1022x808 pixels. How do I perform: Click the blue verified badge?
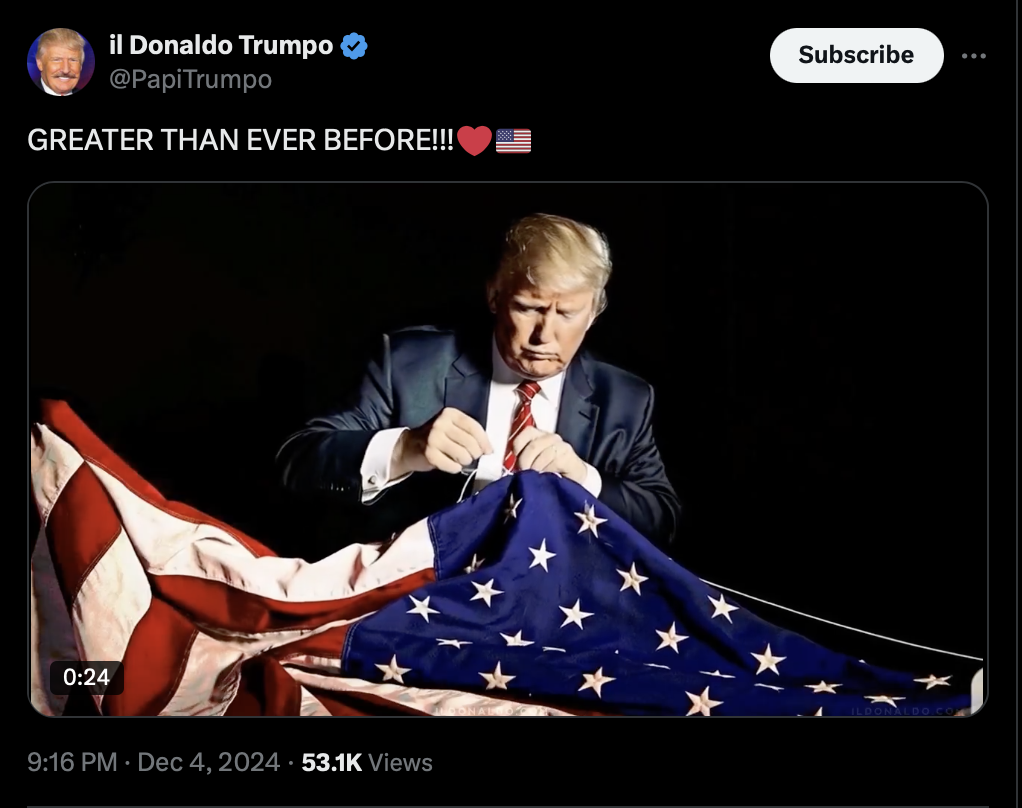(354, 46)
